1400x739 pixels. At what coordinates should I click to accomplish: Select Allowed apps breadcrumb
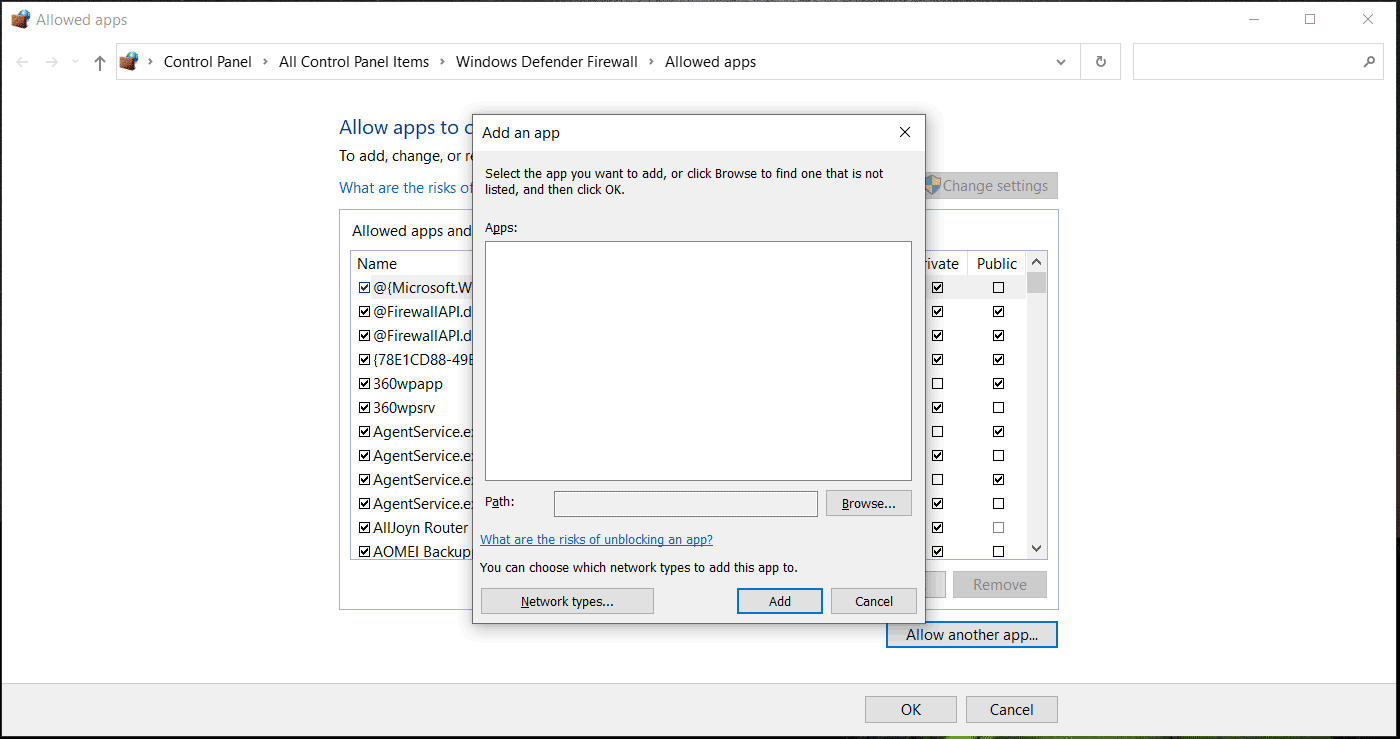click(x=710, y=62)
